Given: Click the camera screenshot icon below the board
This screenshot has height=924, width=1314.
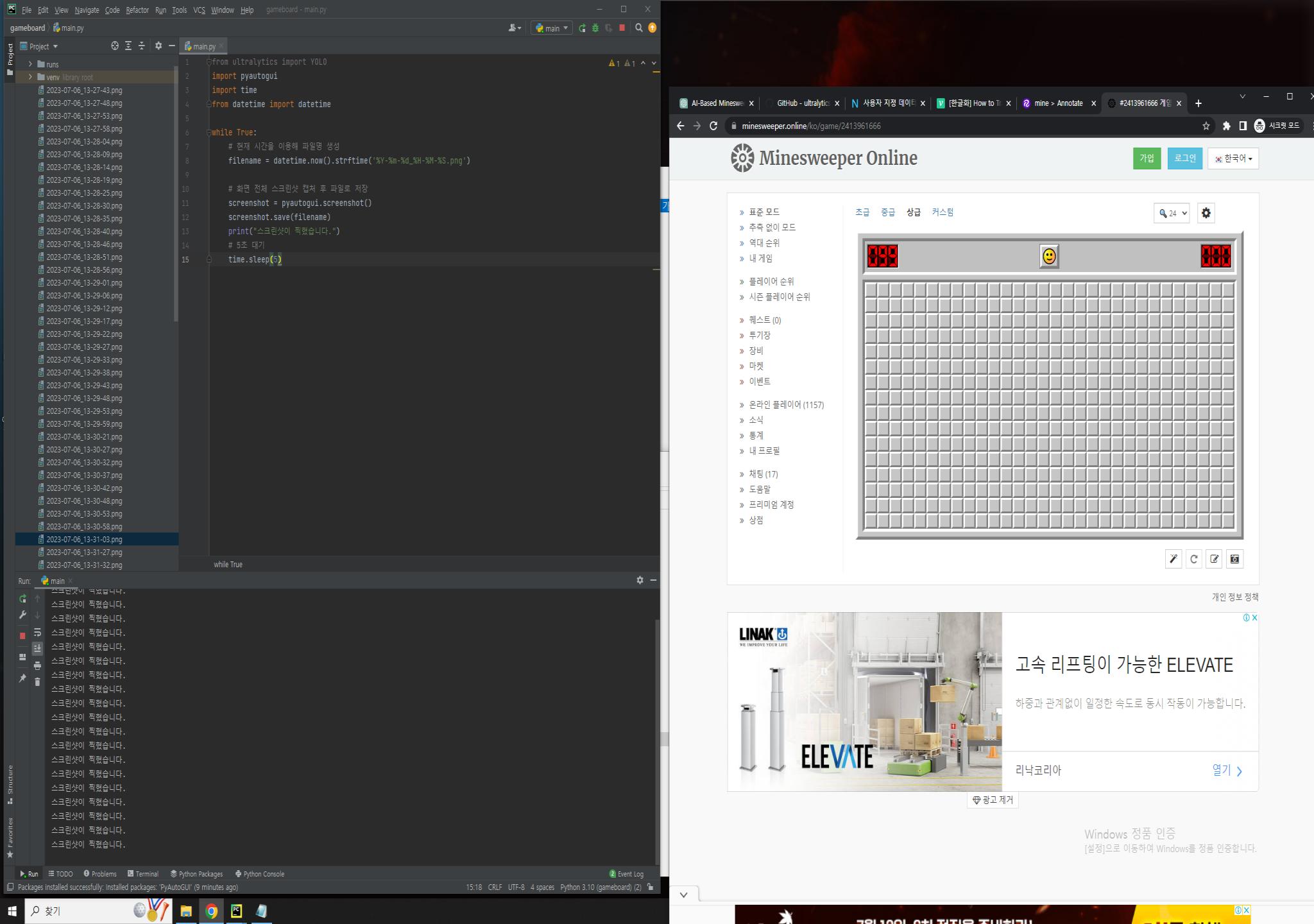Looking at the screenshot, I should pos(1235,559).
